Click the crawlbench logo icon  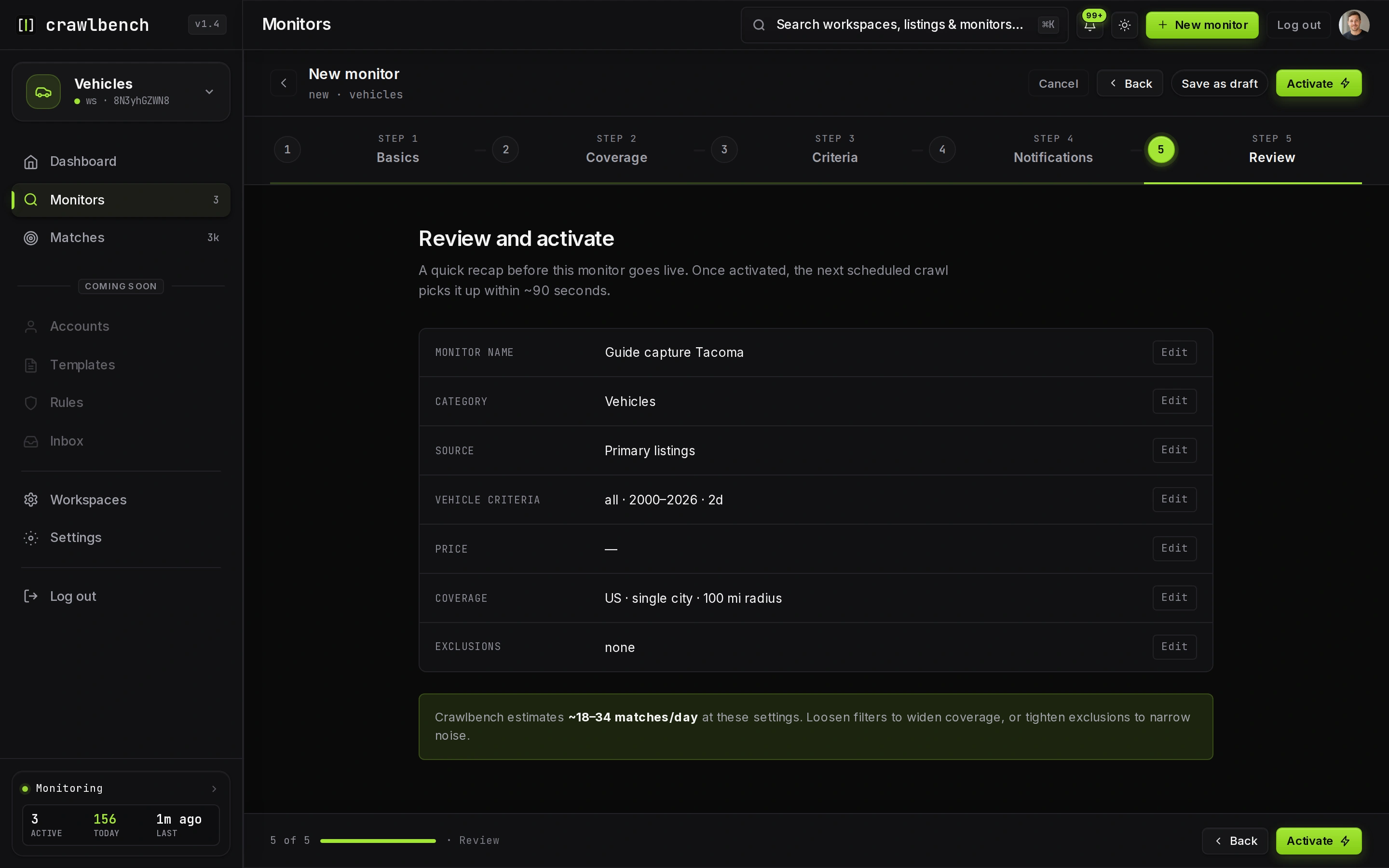tap(26, 25)
